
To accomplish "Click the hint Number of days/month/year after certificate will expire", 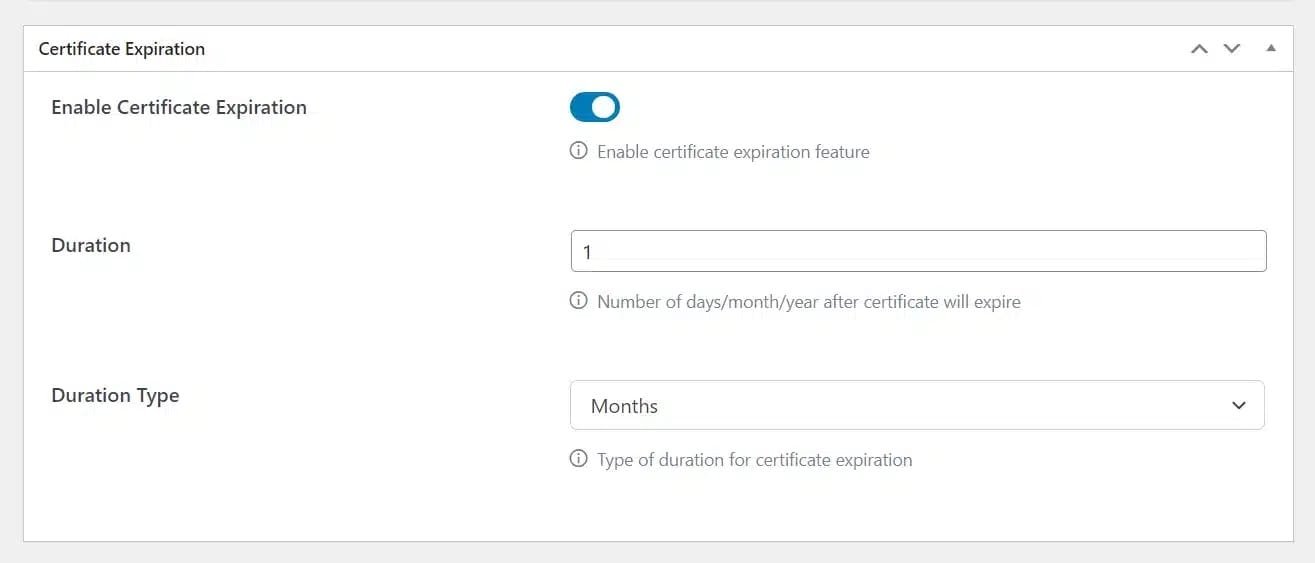I will coord(809,301).
